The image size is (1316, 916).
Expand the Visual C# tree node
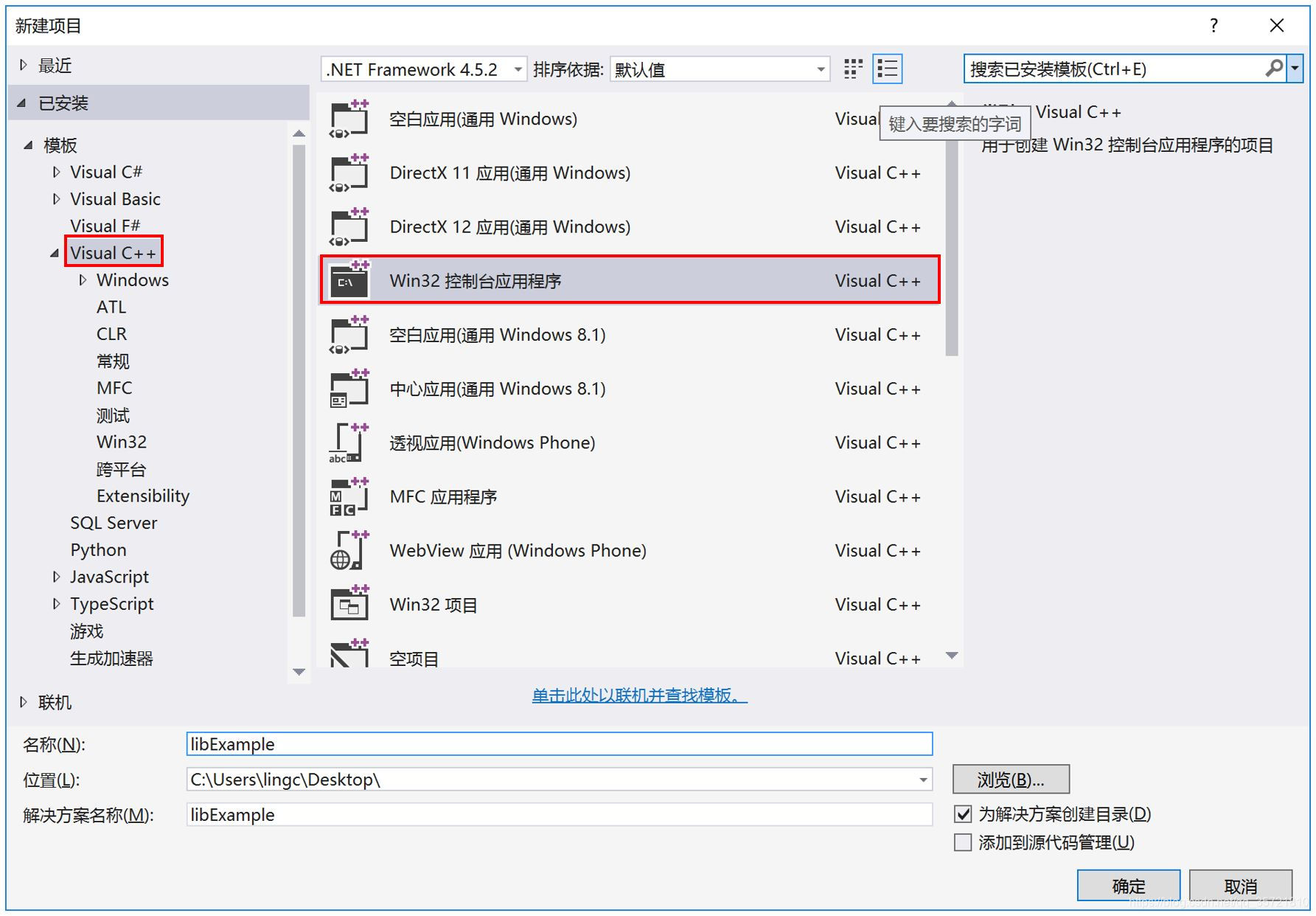click(57, 172)
